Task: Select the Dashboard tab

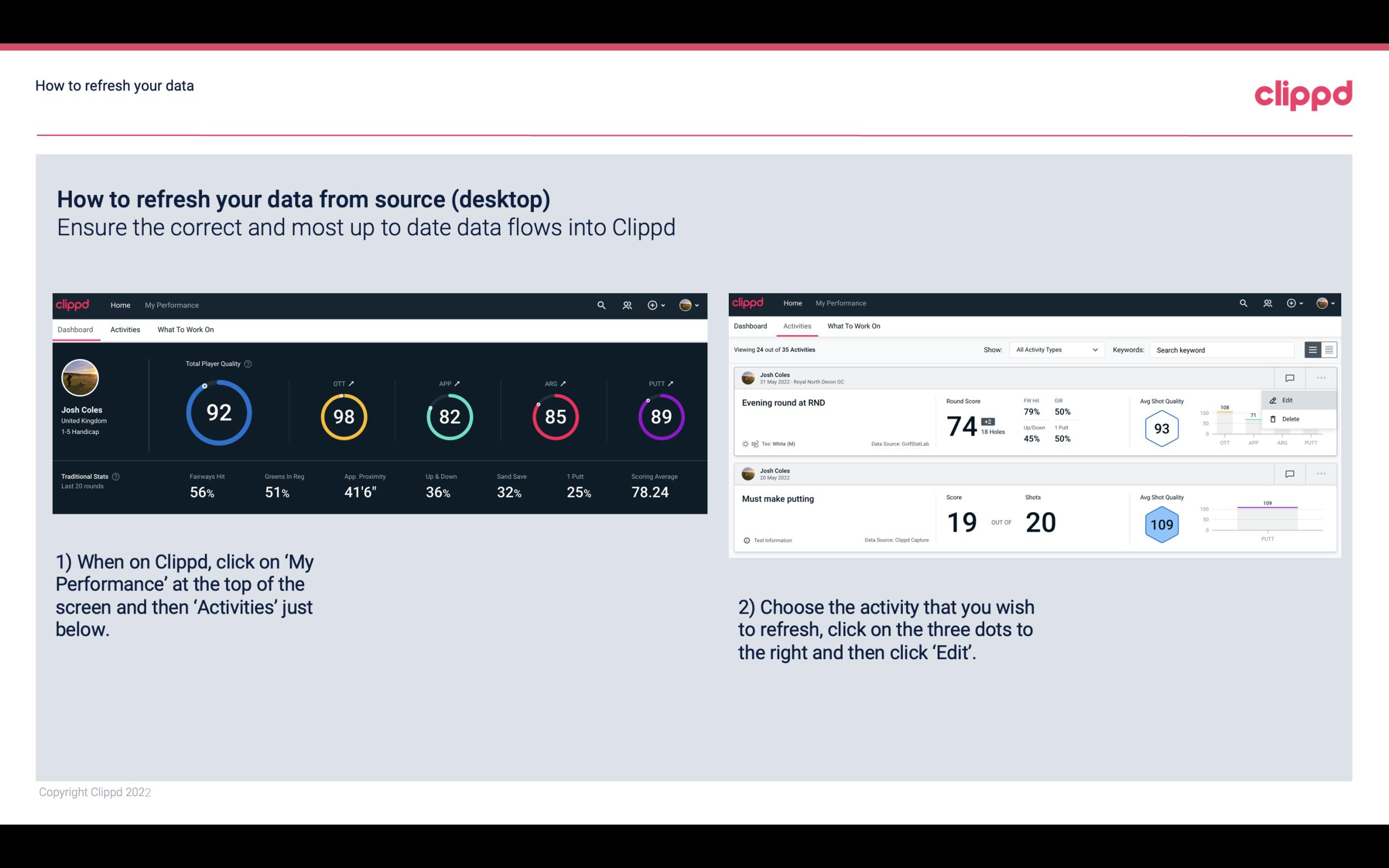Action: (76, 329)
